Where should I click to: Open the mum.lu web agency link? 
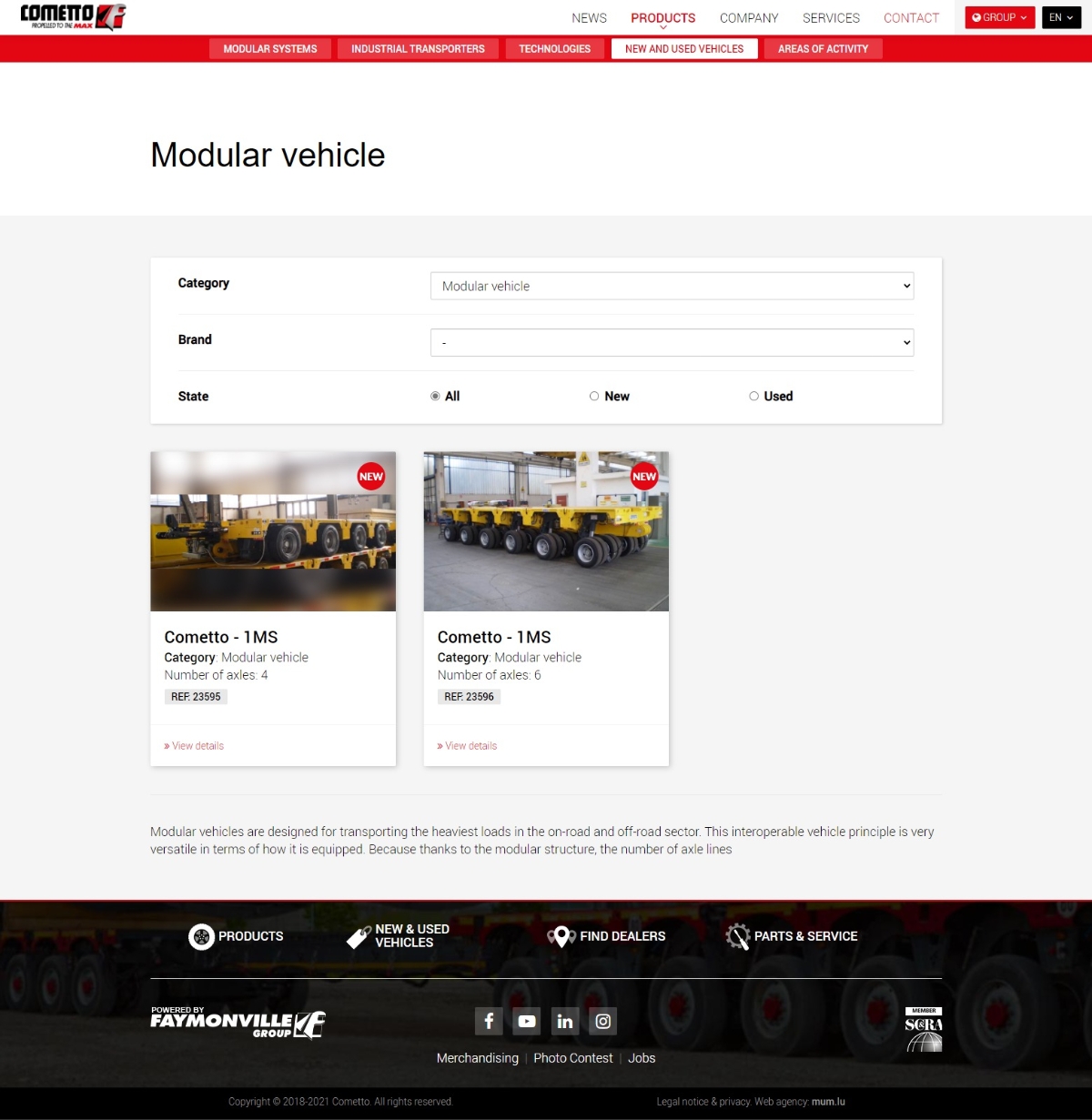coord(828,1102)
